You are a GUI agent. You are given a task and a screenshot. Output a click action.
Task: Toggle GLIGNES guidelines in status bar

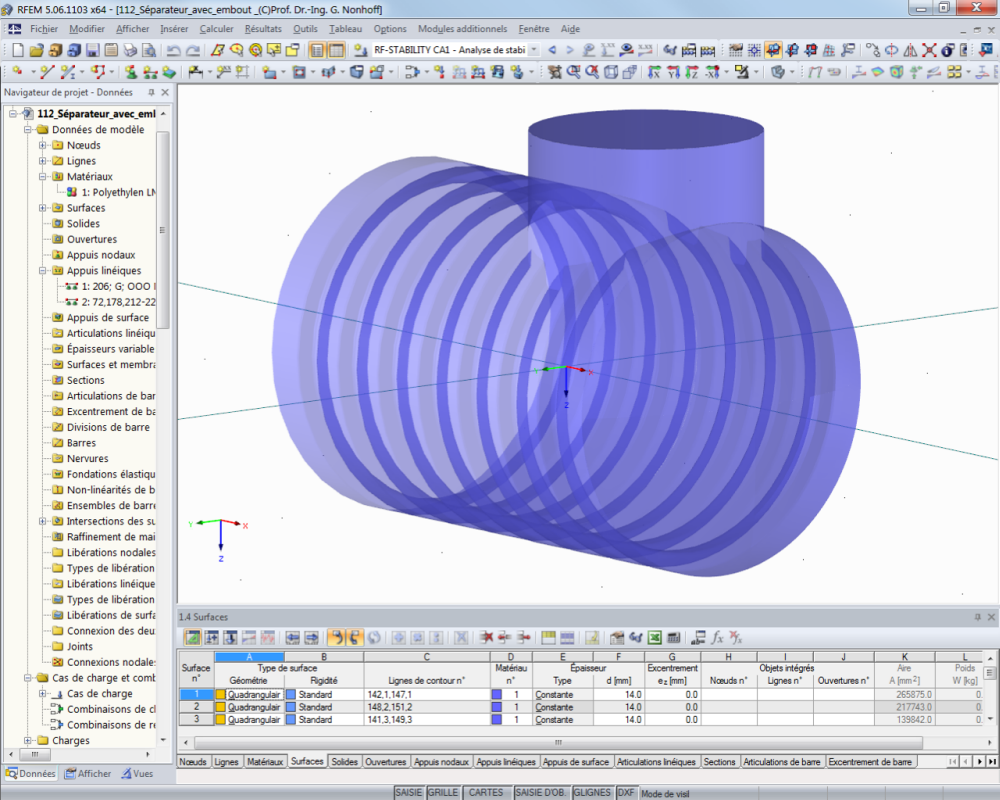click(x=592, y=792)
